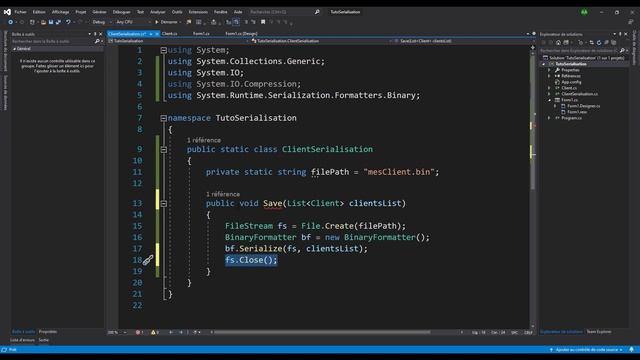Click the '1 référence' link above Save method
640x360 pixels.
[x=223, y=194]
